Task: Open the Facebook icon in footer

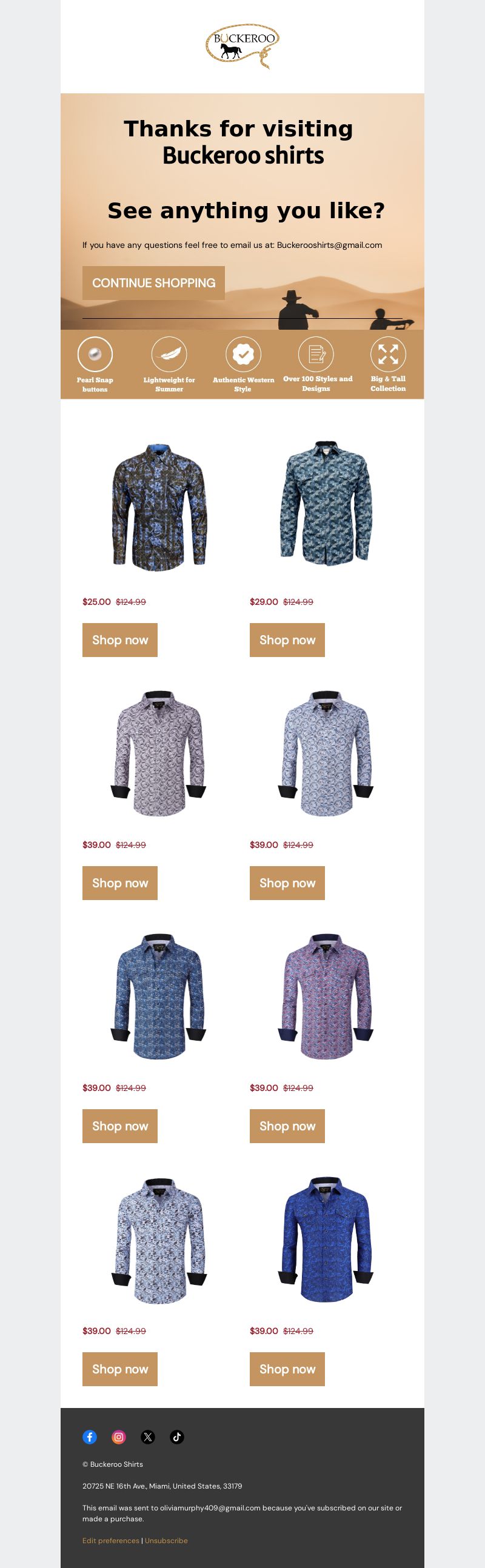Action: 90,1436
